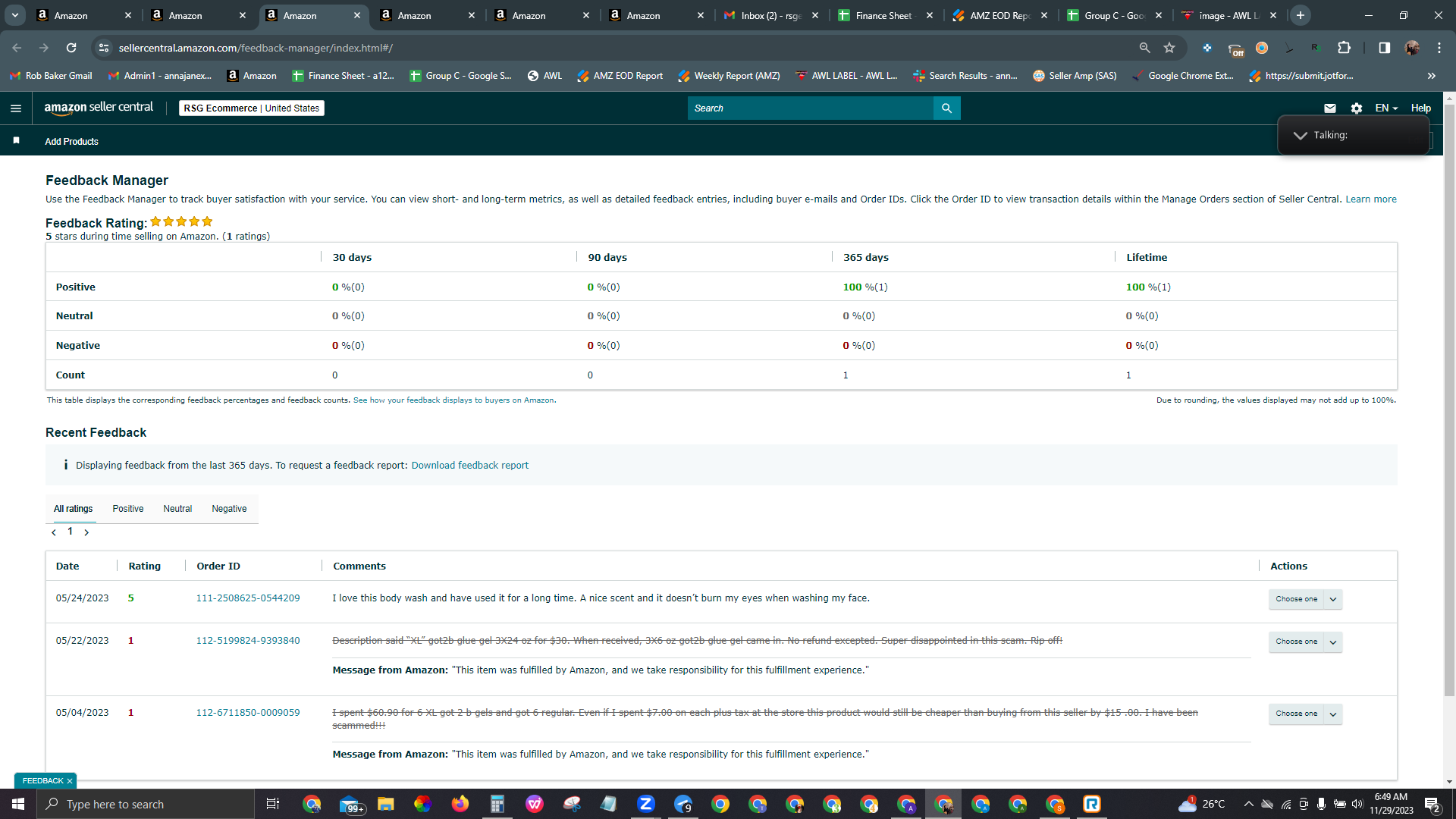This screenshot has width=1456, height=819.
Task: Open the tab search dropdown arrow
Action: pos(14,15)
